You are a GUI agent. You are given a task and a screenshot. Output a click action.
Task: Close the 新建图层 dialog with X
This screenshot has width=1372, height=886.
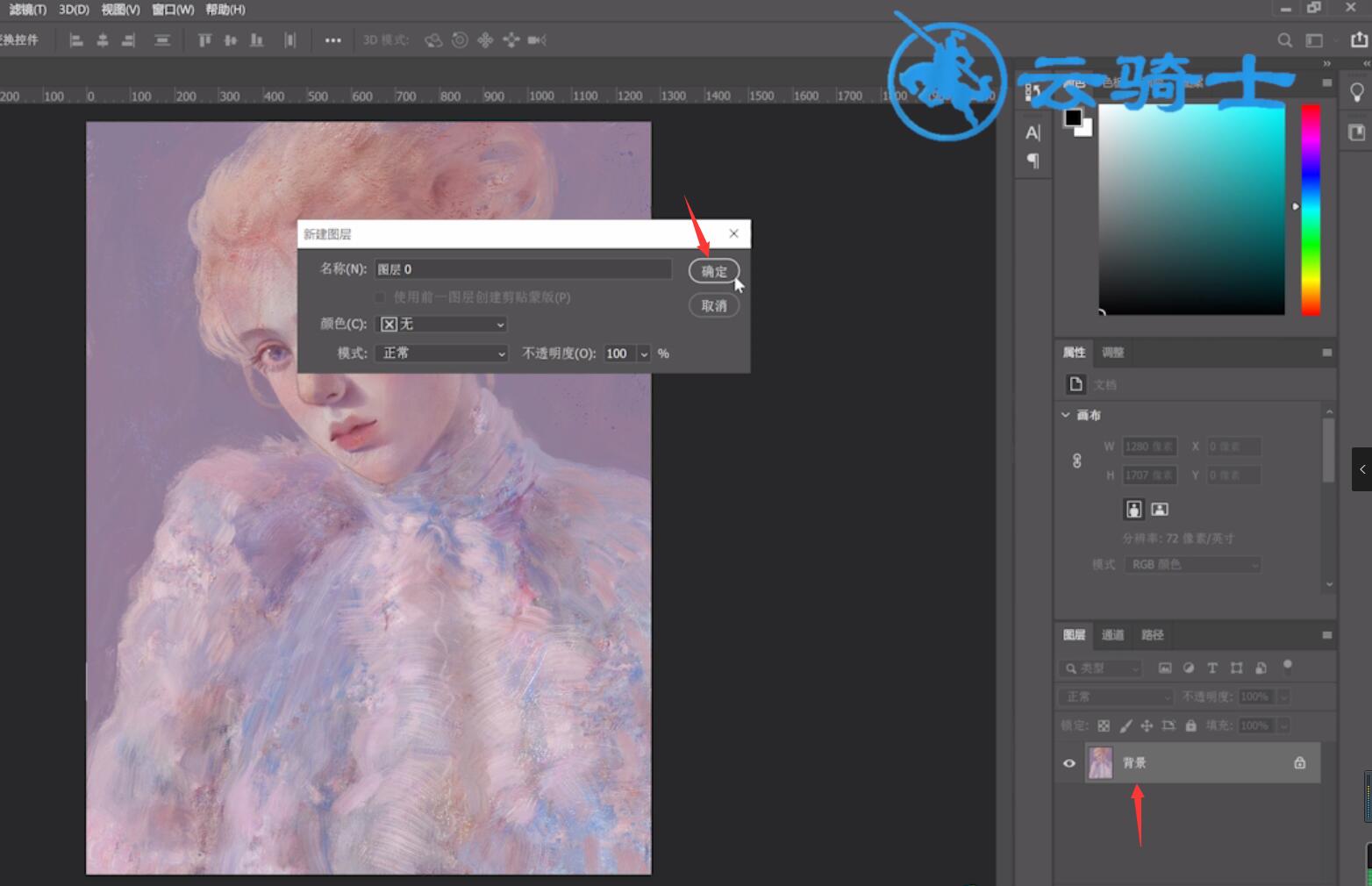click(733, 233)
